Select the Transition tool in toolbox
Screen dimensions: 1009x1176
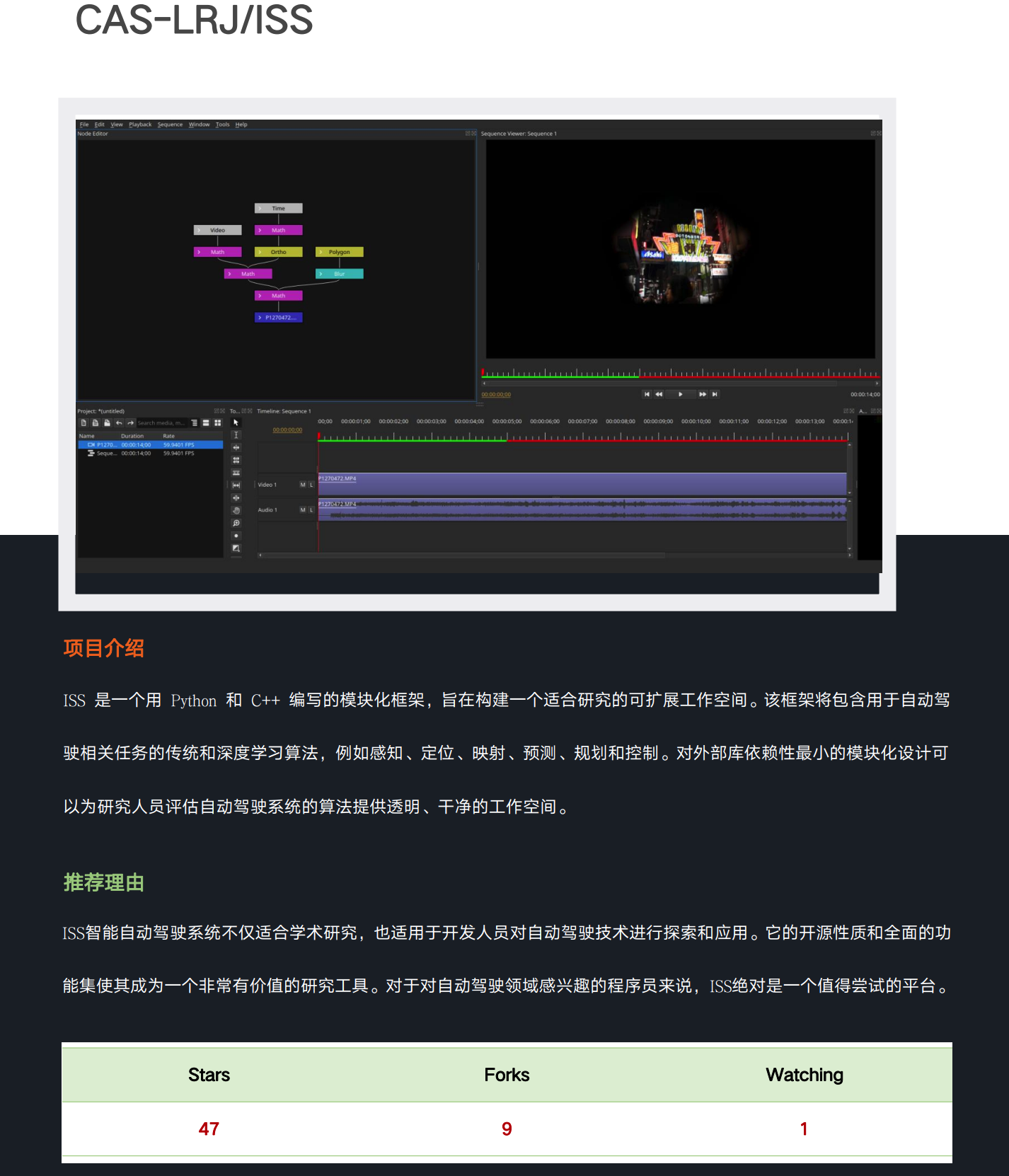[x=236, y=548]
